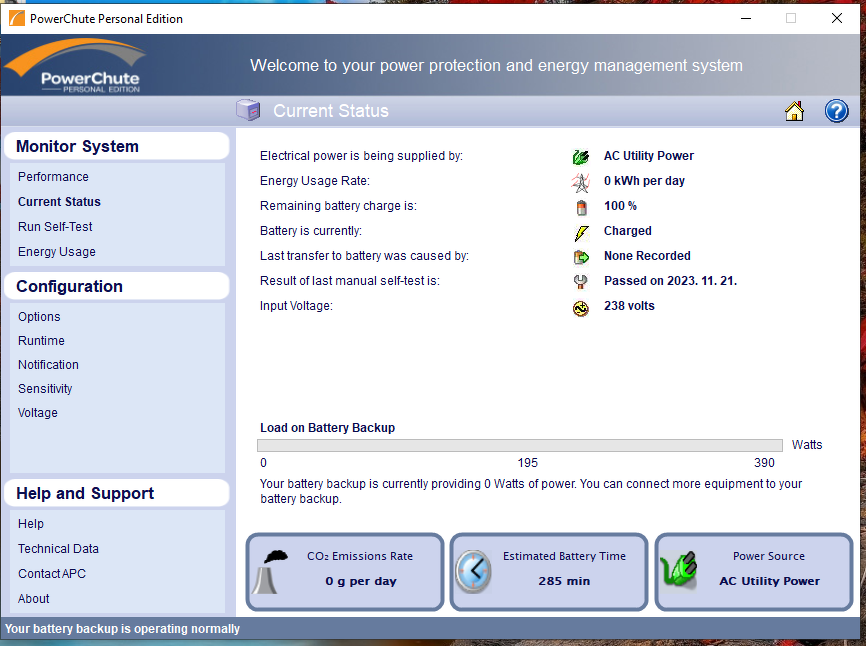Image resolution: width=866 pixels, height=646 pixels.
Task: Click the clock icon in Estimated Battery Time
Action: coord(473,571)
